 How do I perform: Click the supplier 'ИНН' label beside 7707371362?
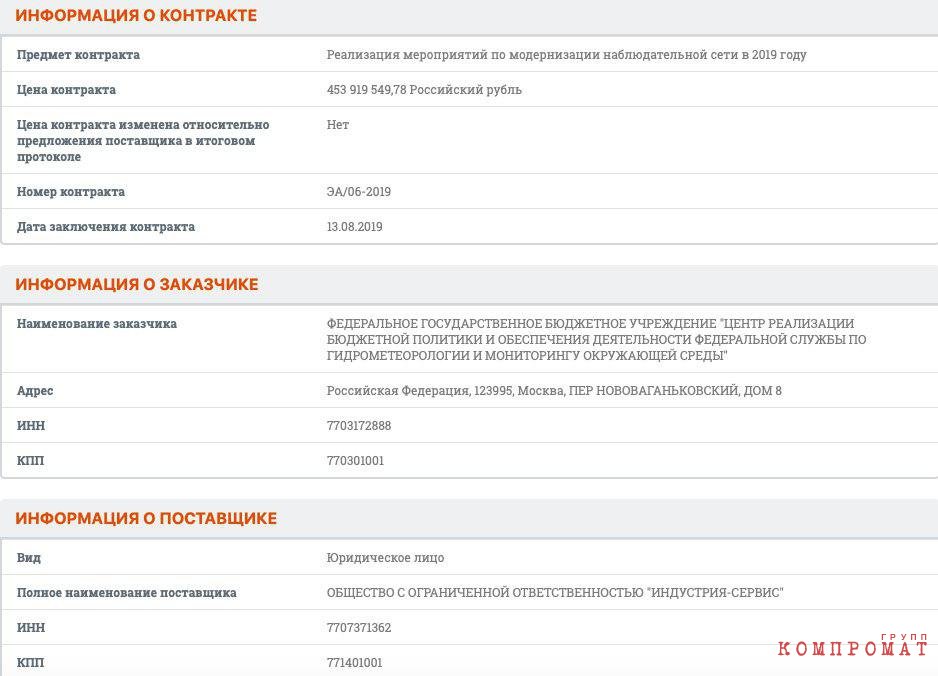coord(31,628)
